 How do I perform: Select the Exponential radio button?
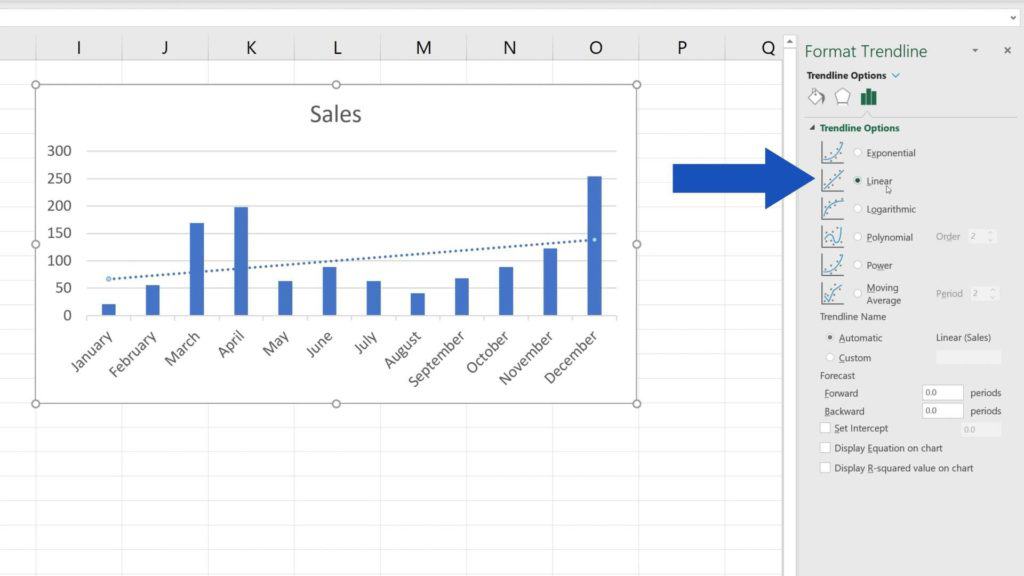click(857, 152)
